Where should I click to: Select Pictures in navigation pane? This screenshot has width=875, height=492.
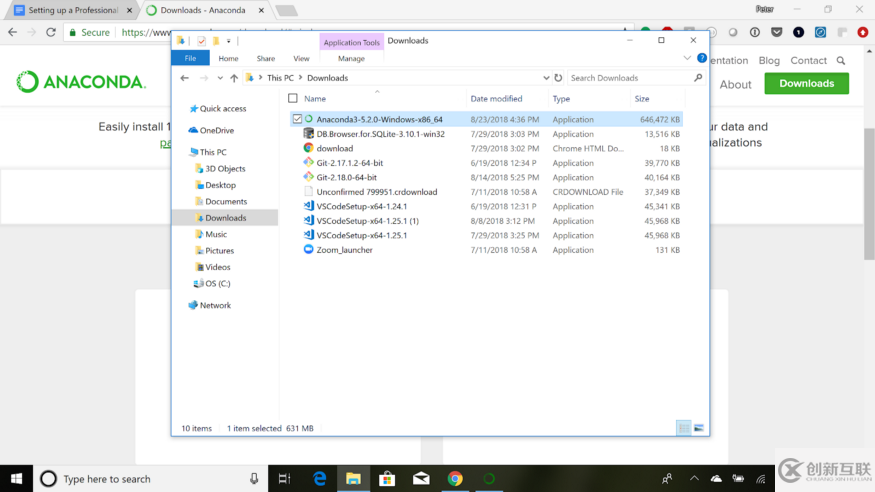[219, 250]
